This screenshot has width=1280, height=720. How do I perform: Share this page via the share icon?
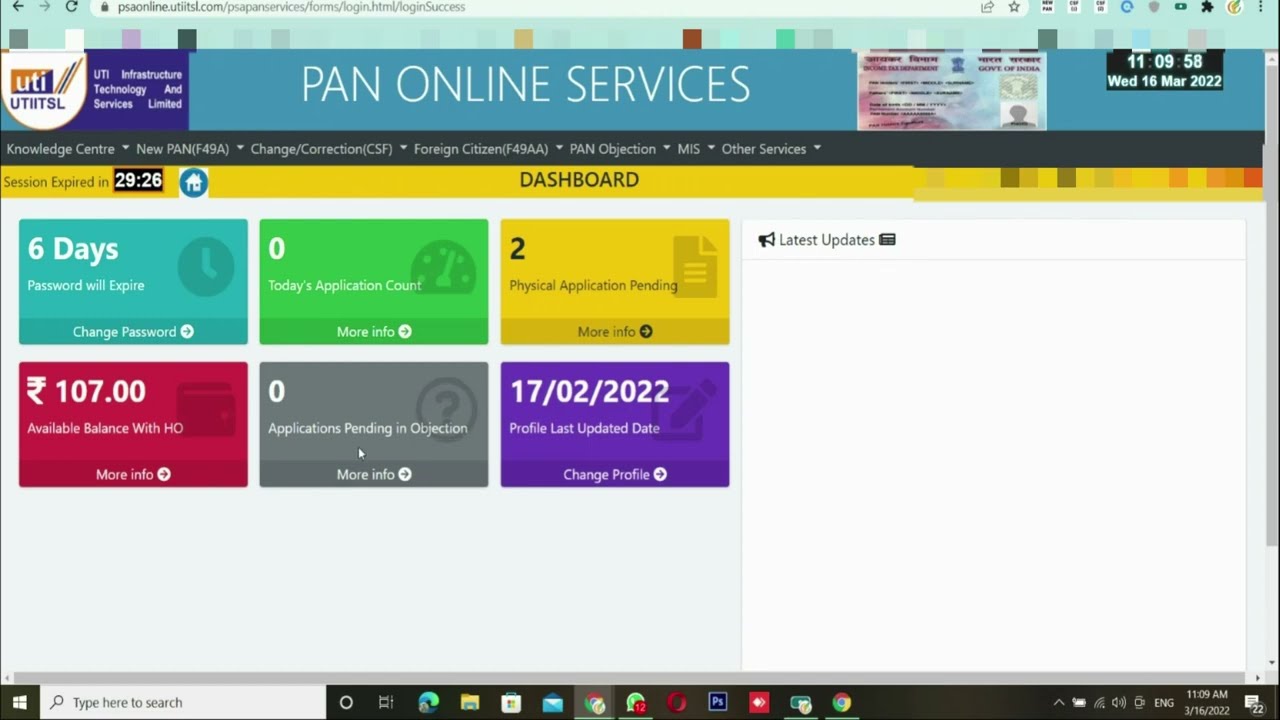987,7
